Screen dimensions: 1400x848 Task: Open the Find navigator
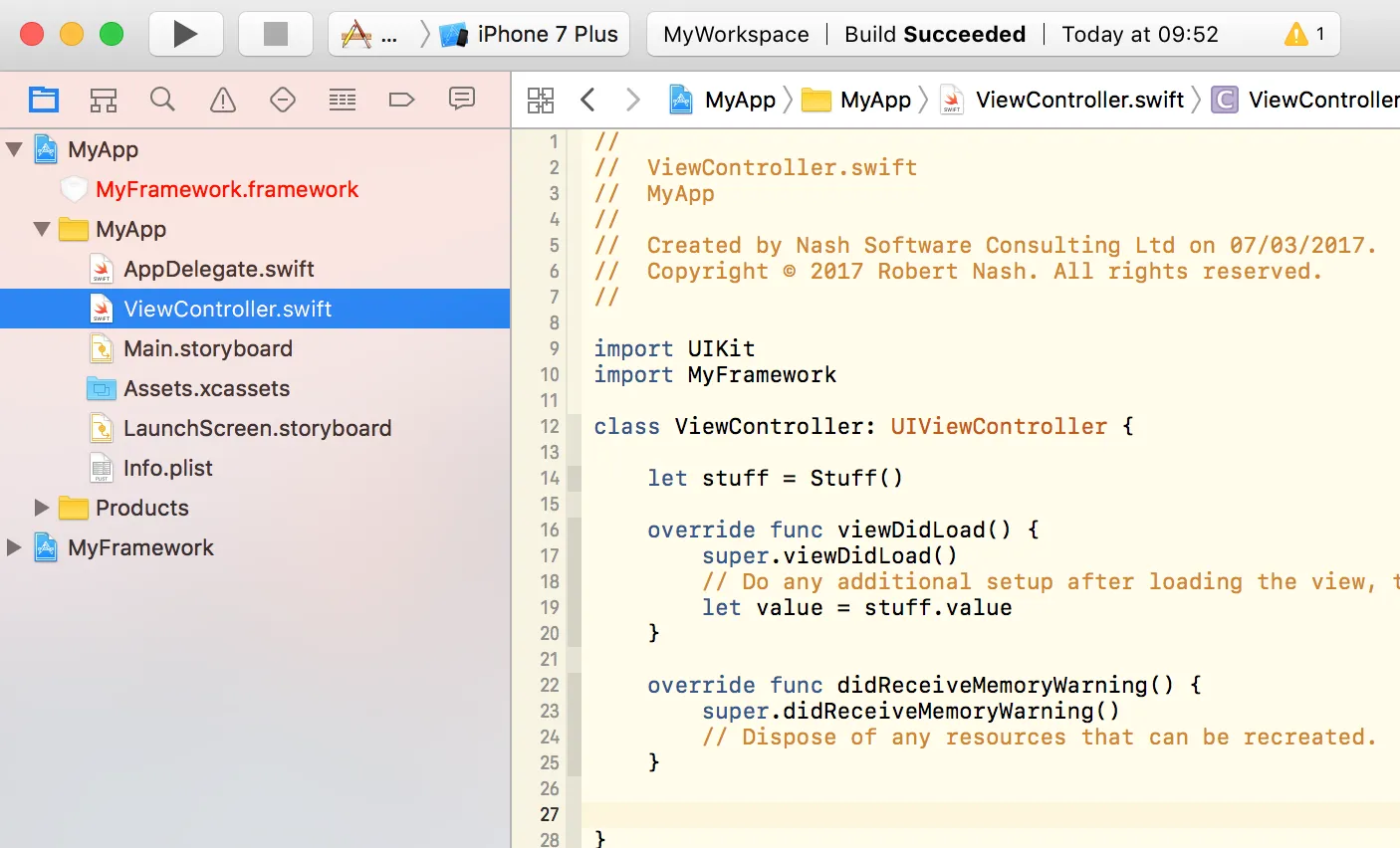coord(162,100)
